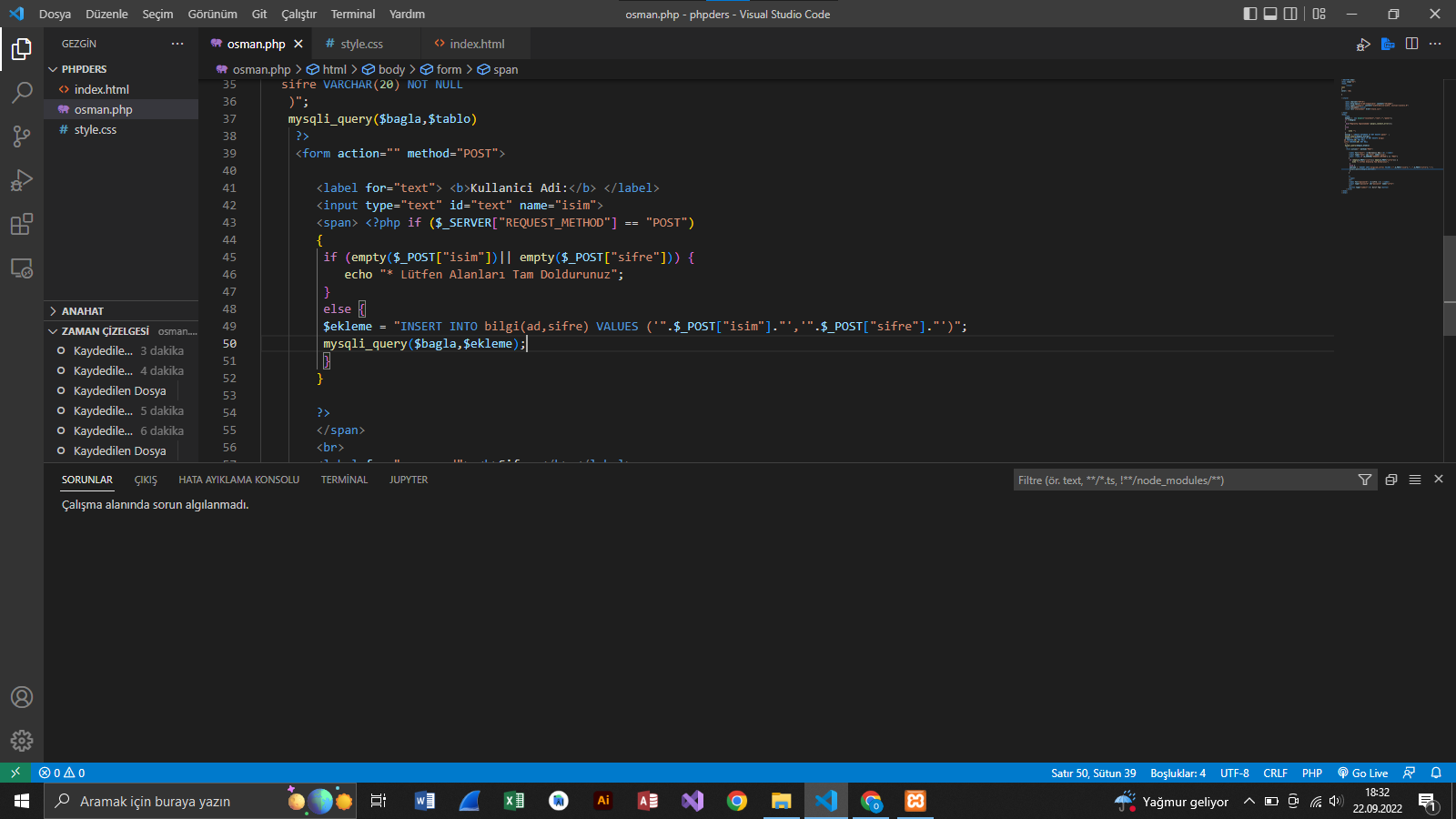The height and width of the screenshot is (819, 1456).
Task: Collapse the PHPDERS folder
Action: tap(84, 69)
